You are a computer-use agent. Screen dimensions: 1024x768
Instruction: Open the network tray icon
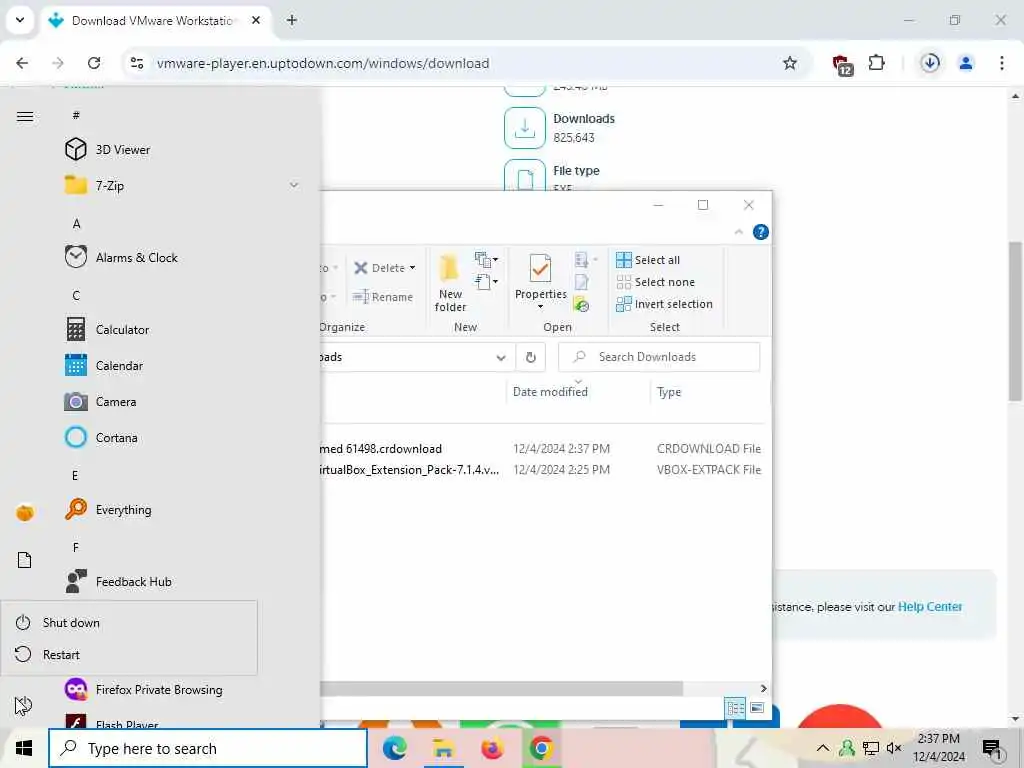coord(871,748)
